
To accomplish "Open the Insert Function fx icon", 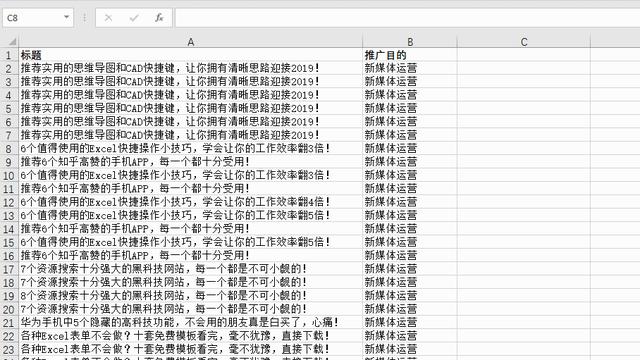I will click(159, 18).
